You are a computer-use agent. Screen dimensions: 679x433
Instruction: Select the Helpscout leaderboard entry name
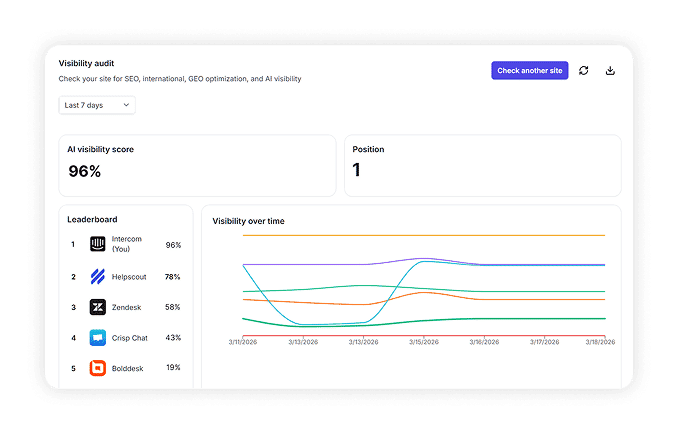(129, 277)
